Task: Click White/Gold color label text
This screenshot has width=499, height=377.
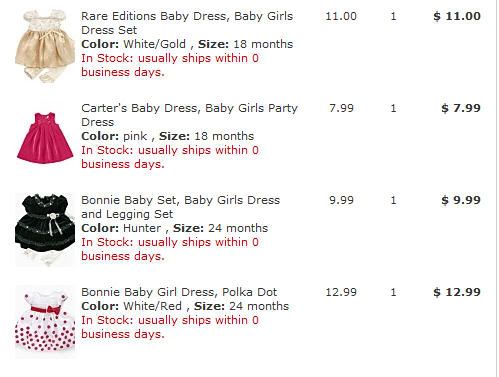Action: click(x=154, y=44)
